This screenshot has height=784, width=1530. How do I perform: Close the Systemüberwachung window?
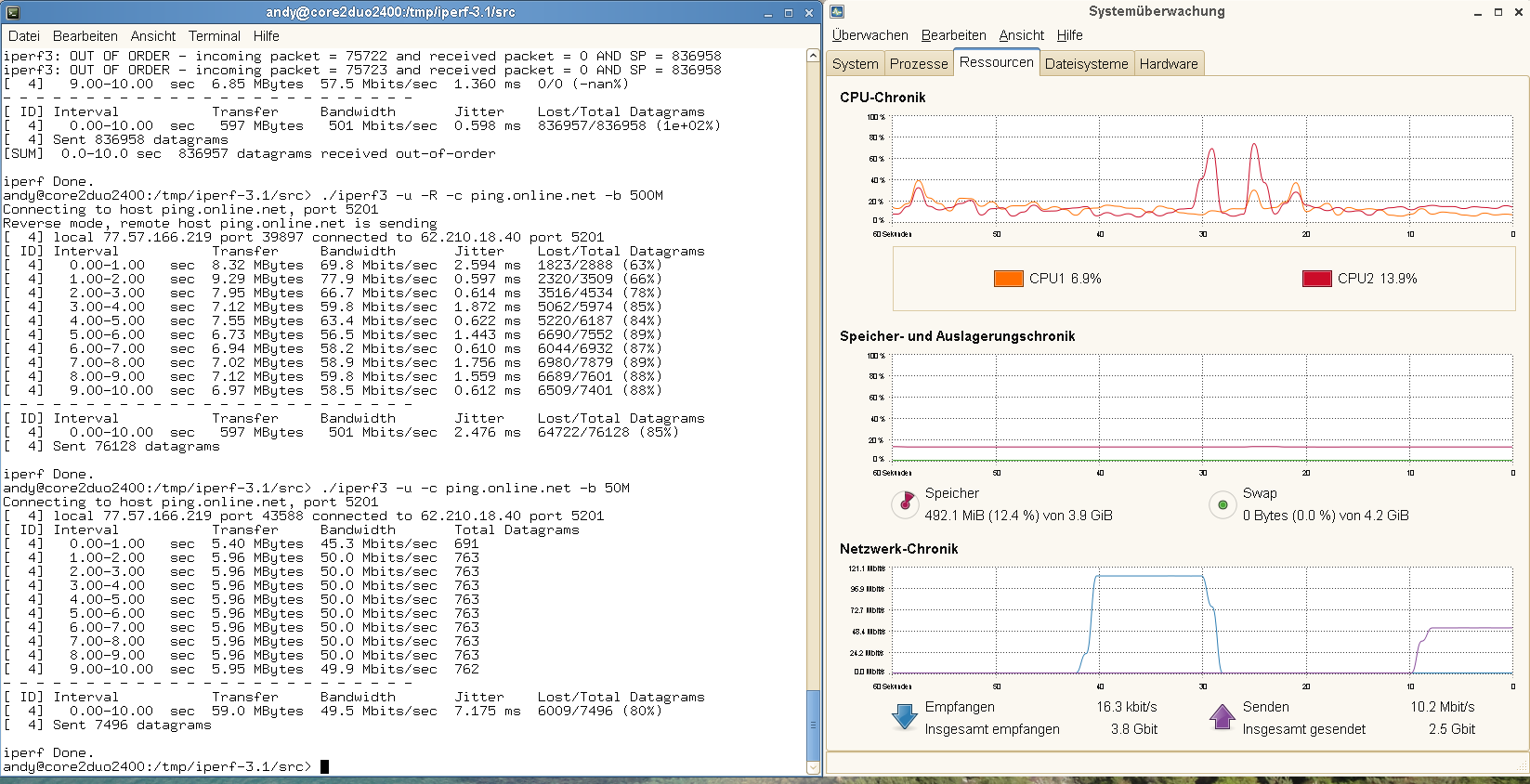point(1518,12)
